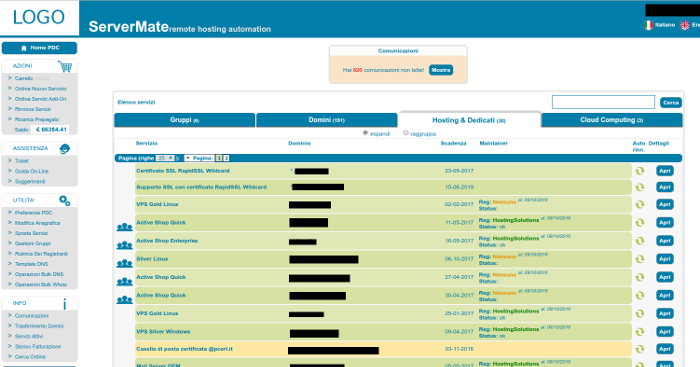Image resolution: width=700 pixels, height=367 pixels.
Task: Click 'Operazioni Bulk DNS' link
Action: tap(39, 275)
